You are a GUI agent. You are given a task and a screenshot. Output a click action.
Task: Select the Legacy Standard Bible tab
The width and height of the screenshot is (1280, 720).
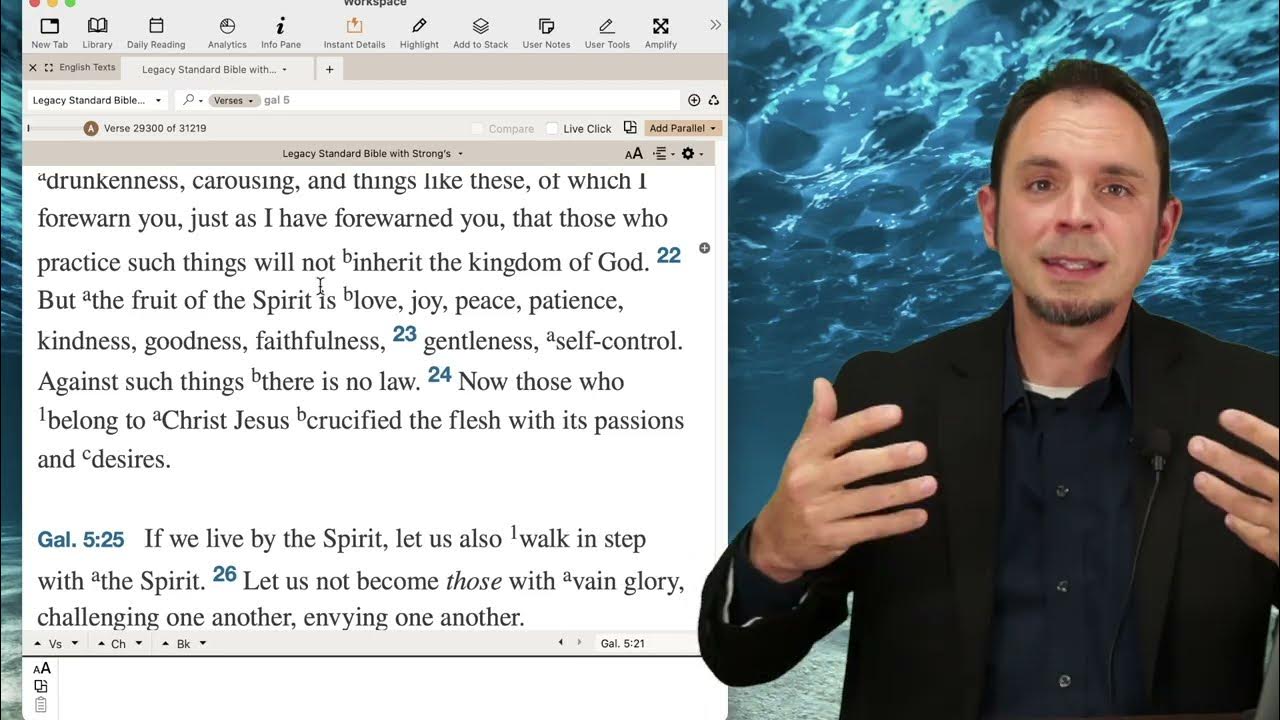click(208, 70)
